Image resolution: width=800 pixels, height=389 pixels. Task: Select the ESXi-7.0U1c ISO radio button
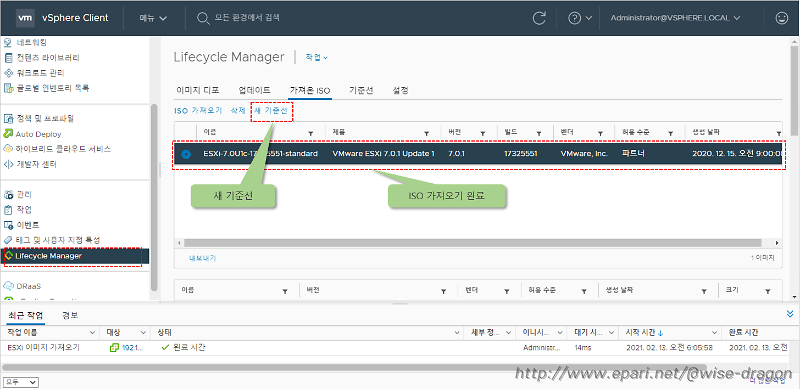point(186,154)
